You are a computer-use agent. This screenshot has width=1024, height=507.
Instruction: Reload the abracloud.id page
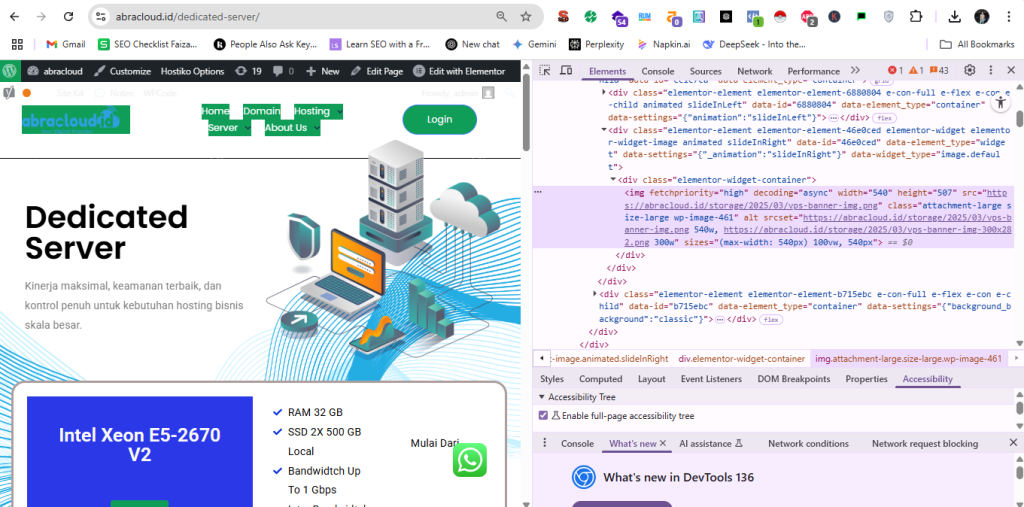tap(68, 17)
